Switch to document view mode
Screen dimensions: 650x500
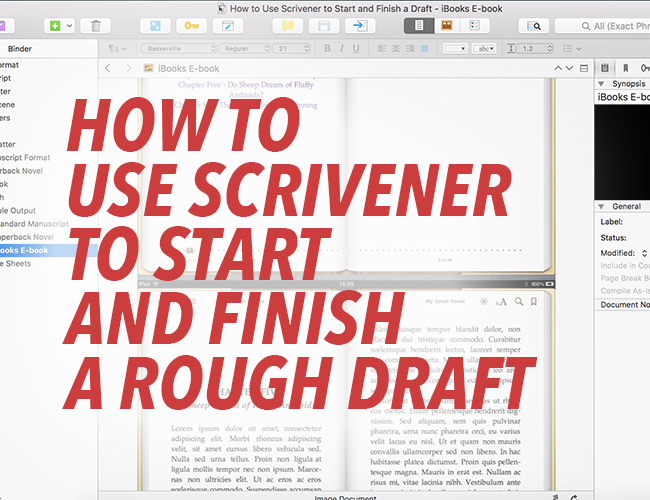click(419, 26)
